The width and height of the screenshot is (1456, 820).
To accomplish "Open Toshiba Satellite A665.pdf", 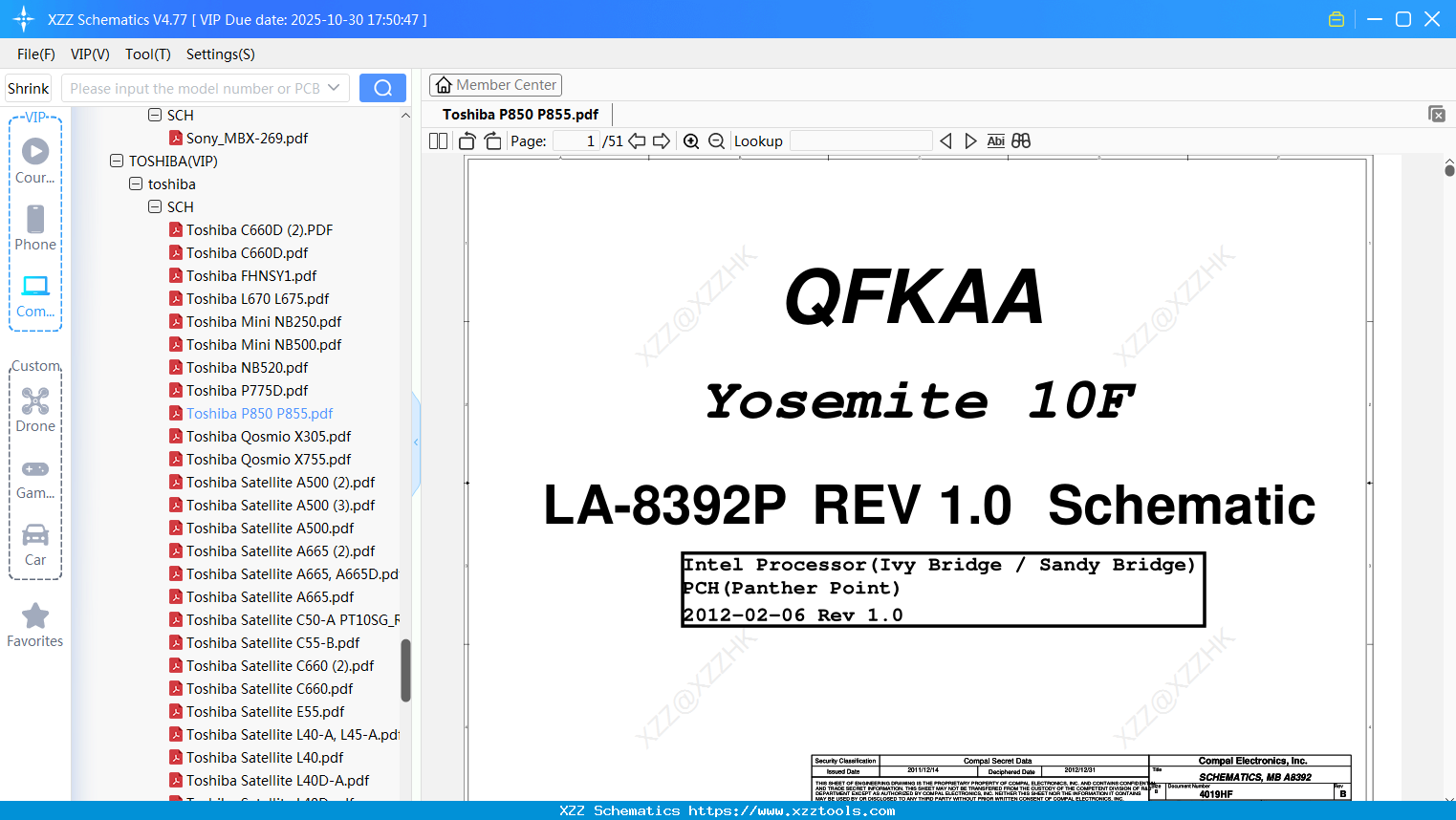I will [x=270, y=597].
